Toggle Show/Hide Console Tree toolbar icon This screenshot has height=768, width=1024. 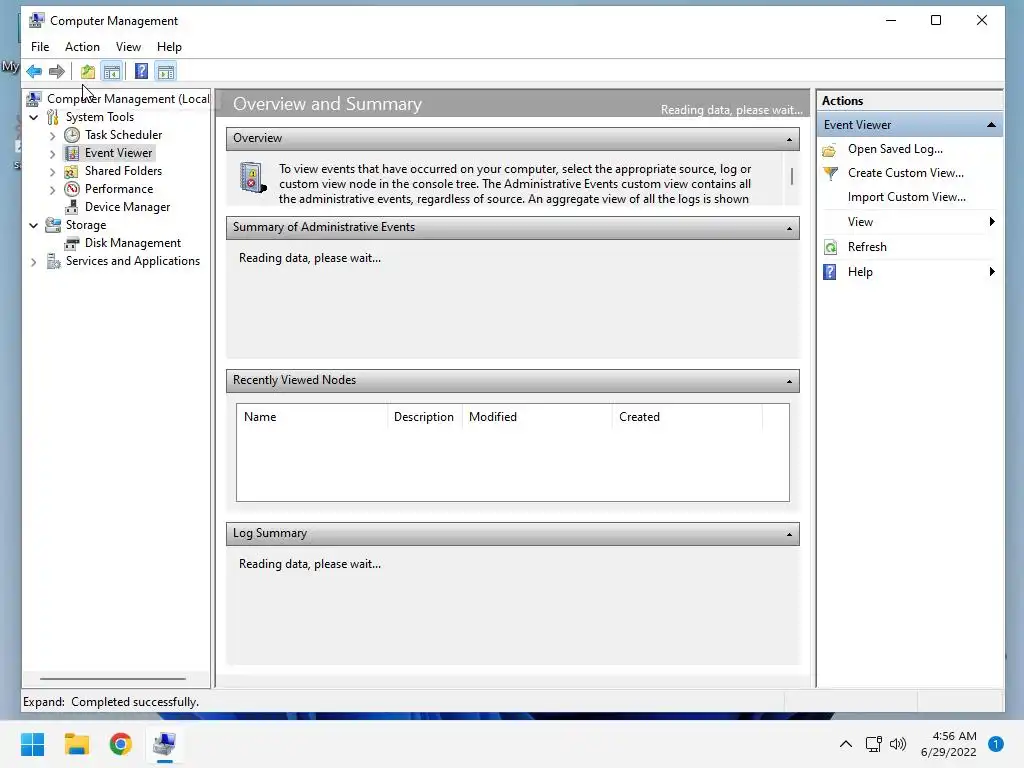[112, 71]
